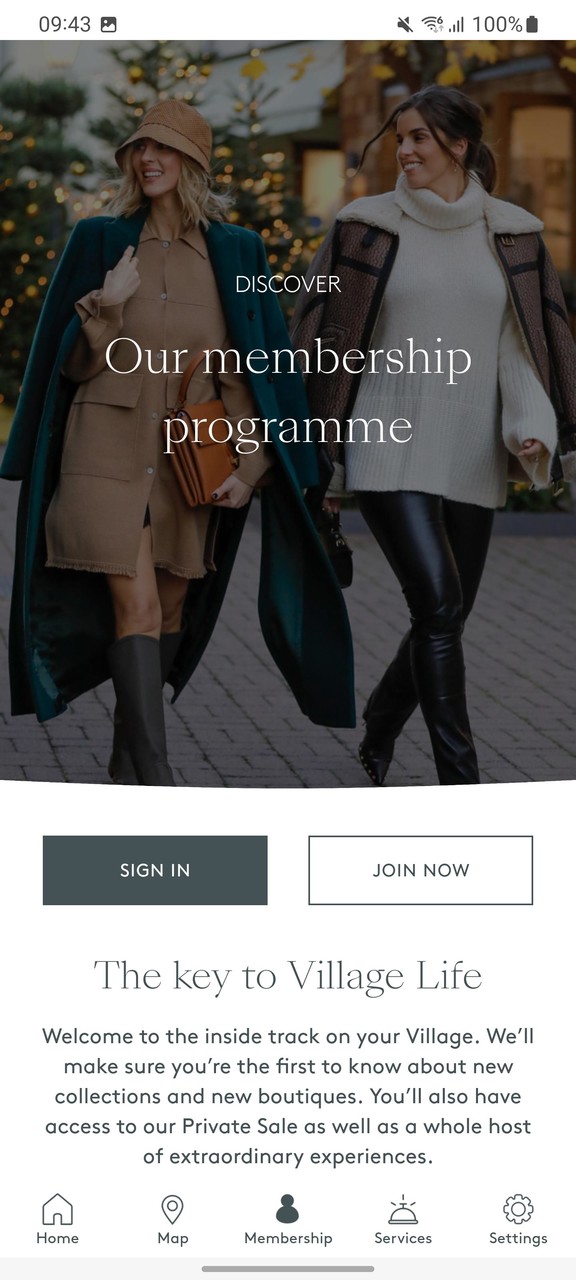This screenshot has width=576, height=1280.
Task: Go to the Settings tab label
Action: click(518, 1238)
